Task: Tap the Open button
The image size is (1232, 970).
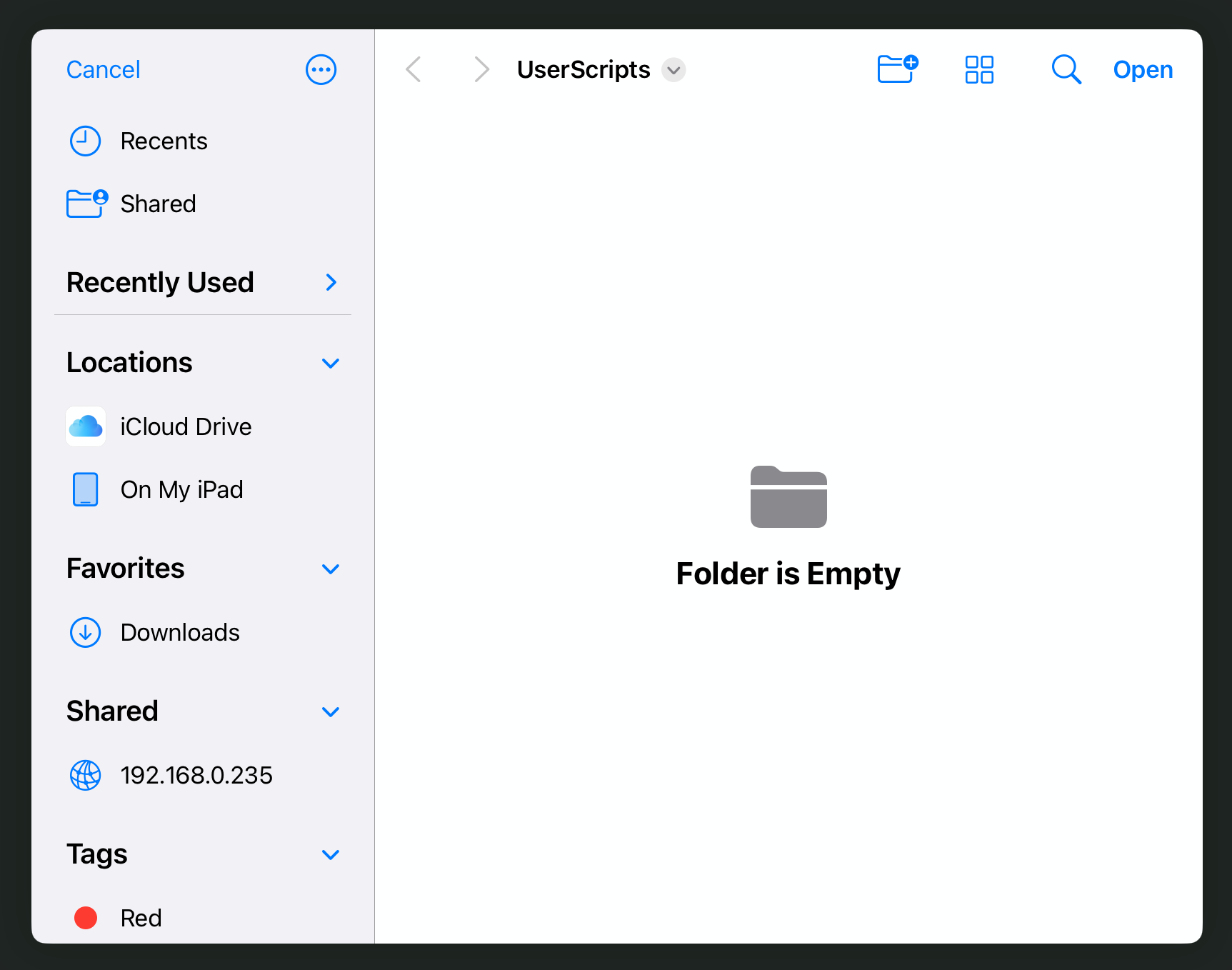Action: pos(1142,70)
